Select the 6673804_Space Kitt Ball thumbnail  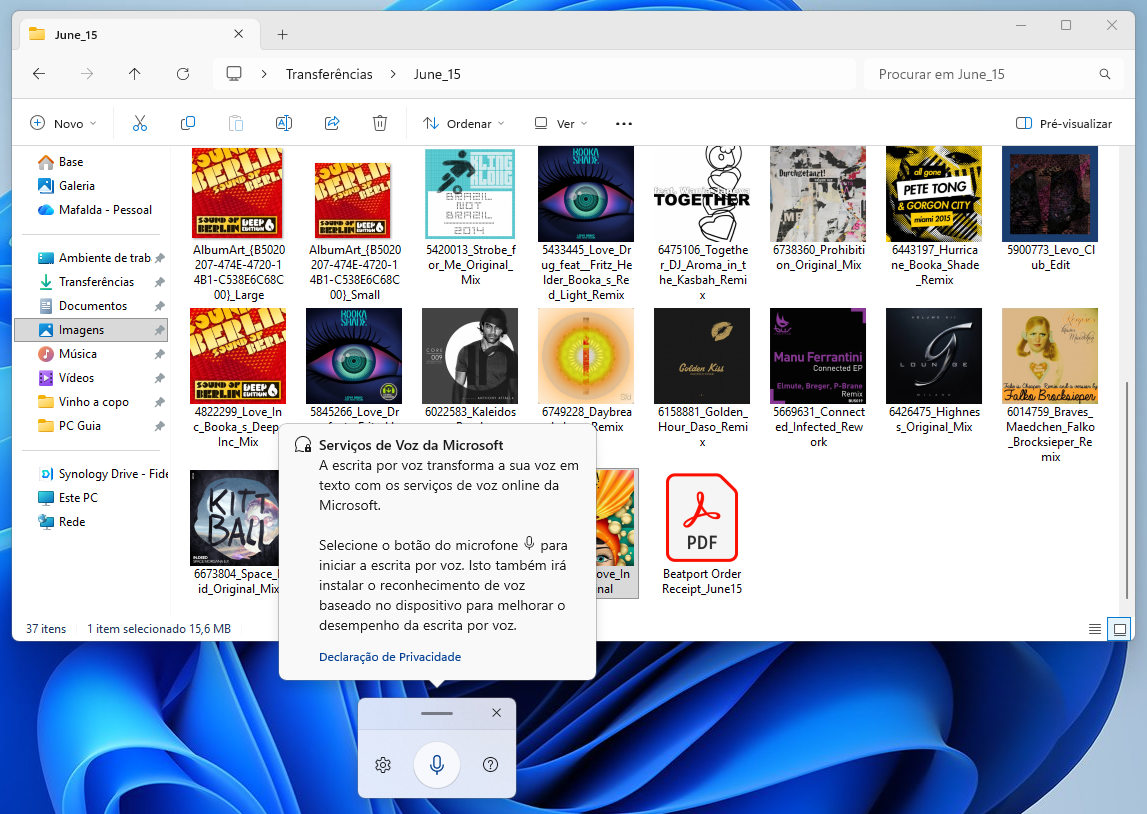[x=235, y=518]
